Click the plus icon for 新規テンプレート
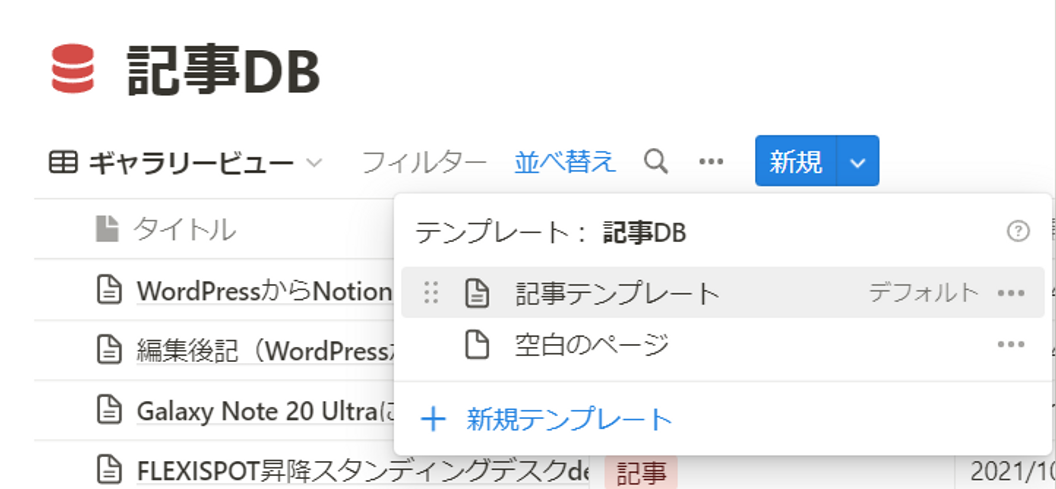 433,420
